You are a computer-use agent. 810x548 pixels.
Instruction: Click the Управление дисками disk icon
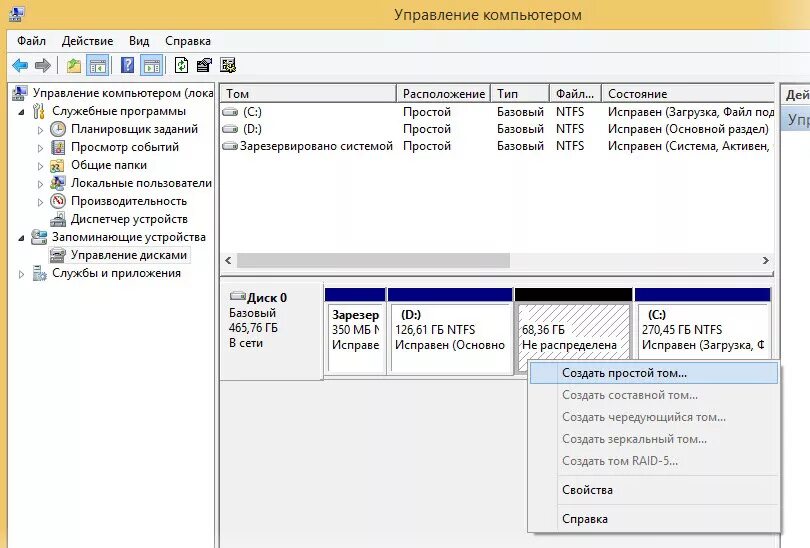pos(57,255)
